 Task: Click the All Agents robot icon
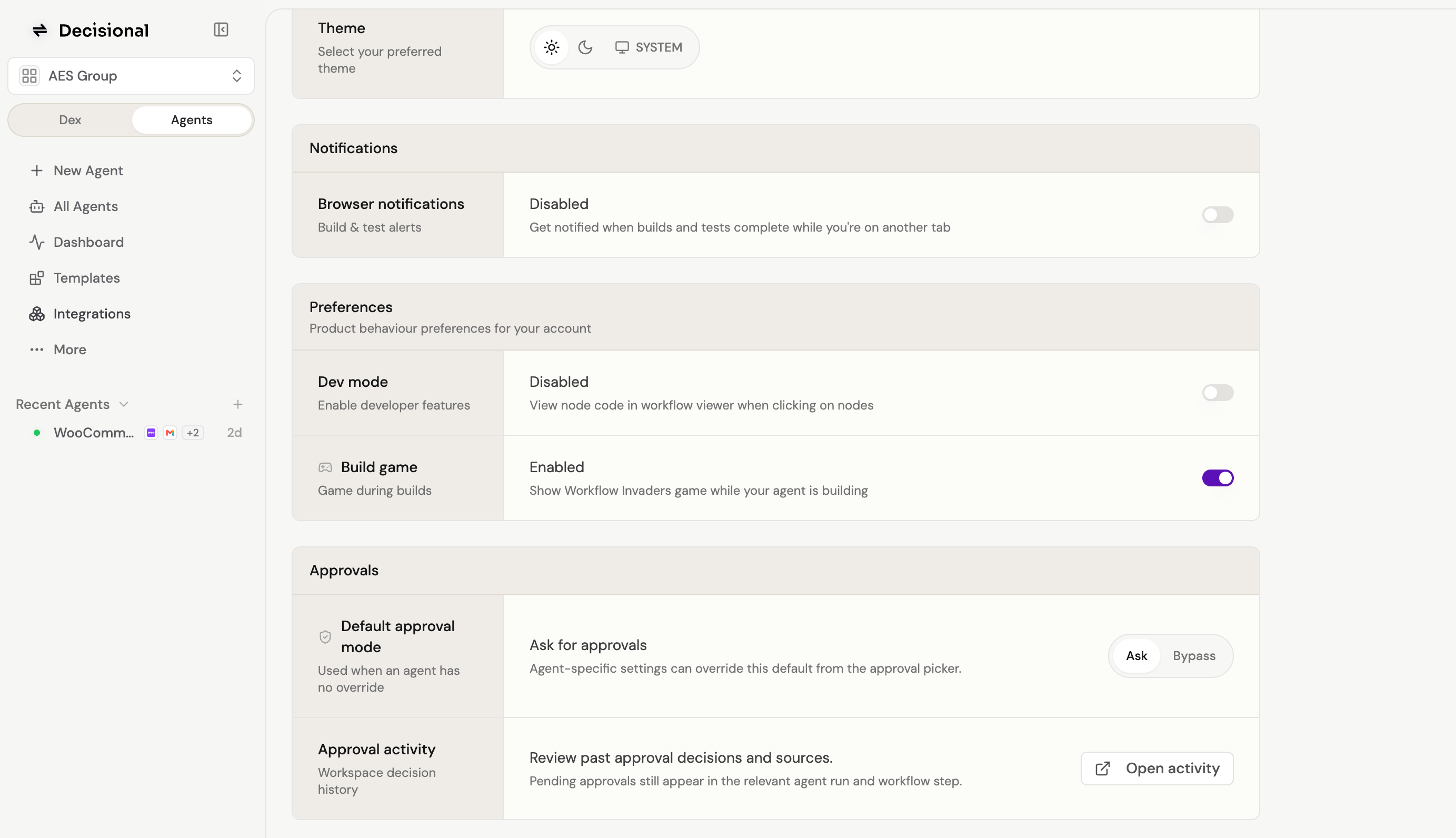[37, 206]
